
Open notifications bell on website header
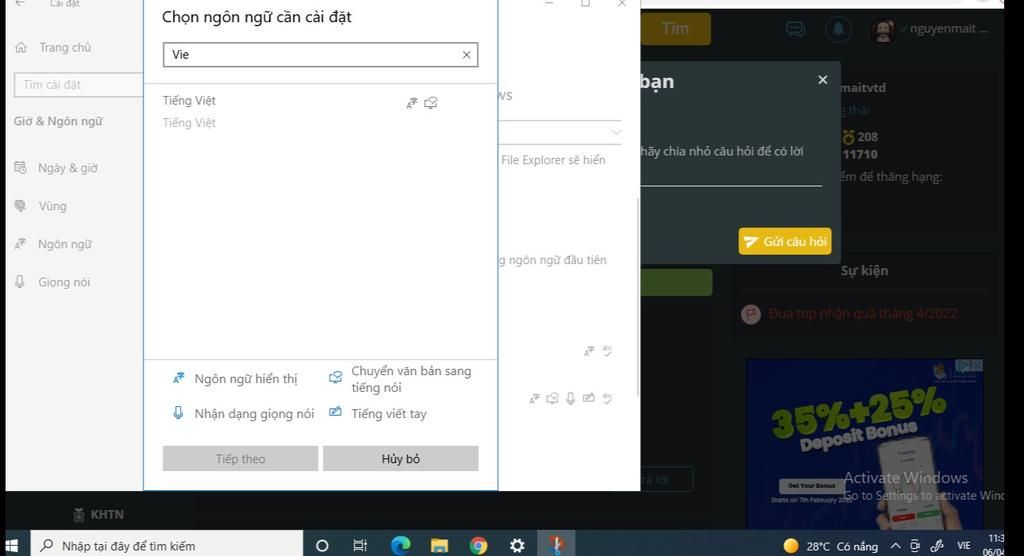point(839,29)
